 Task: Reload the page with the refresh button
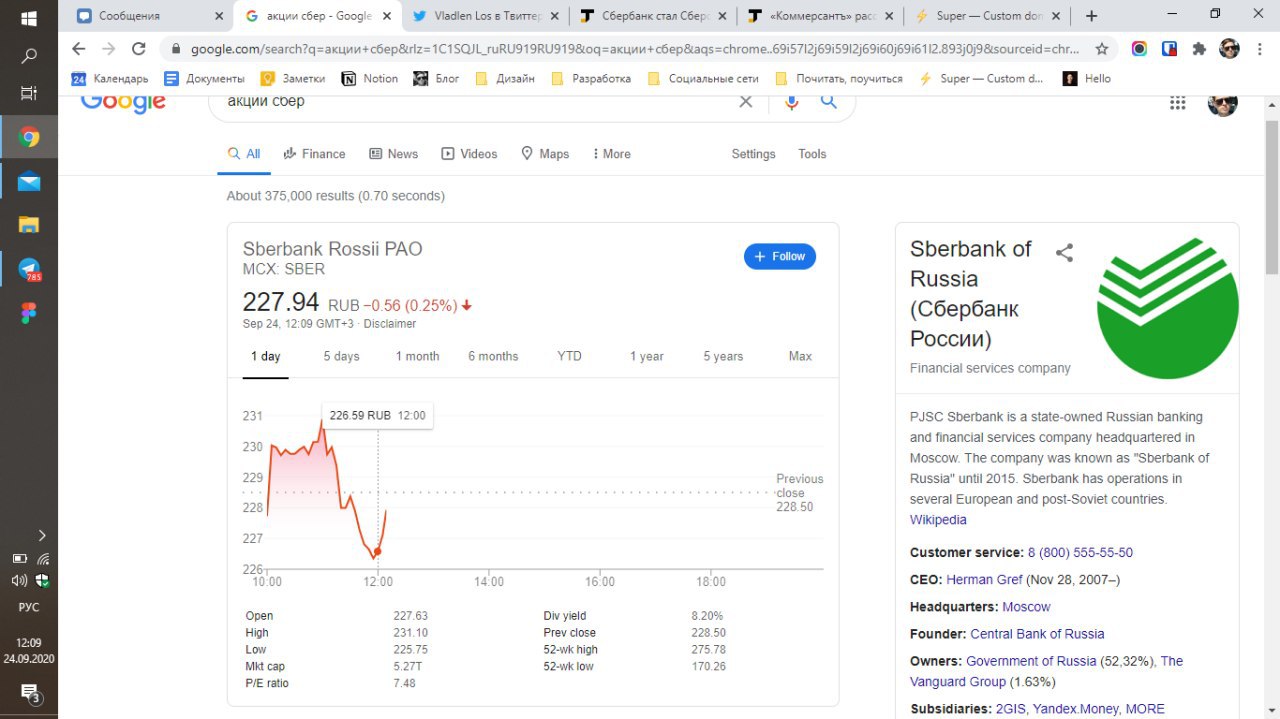(x=139, y=48)
